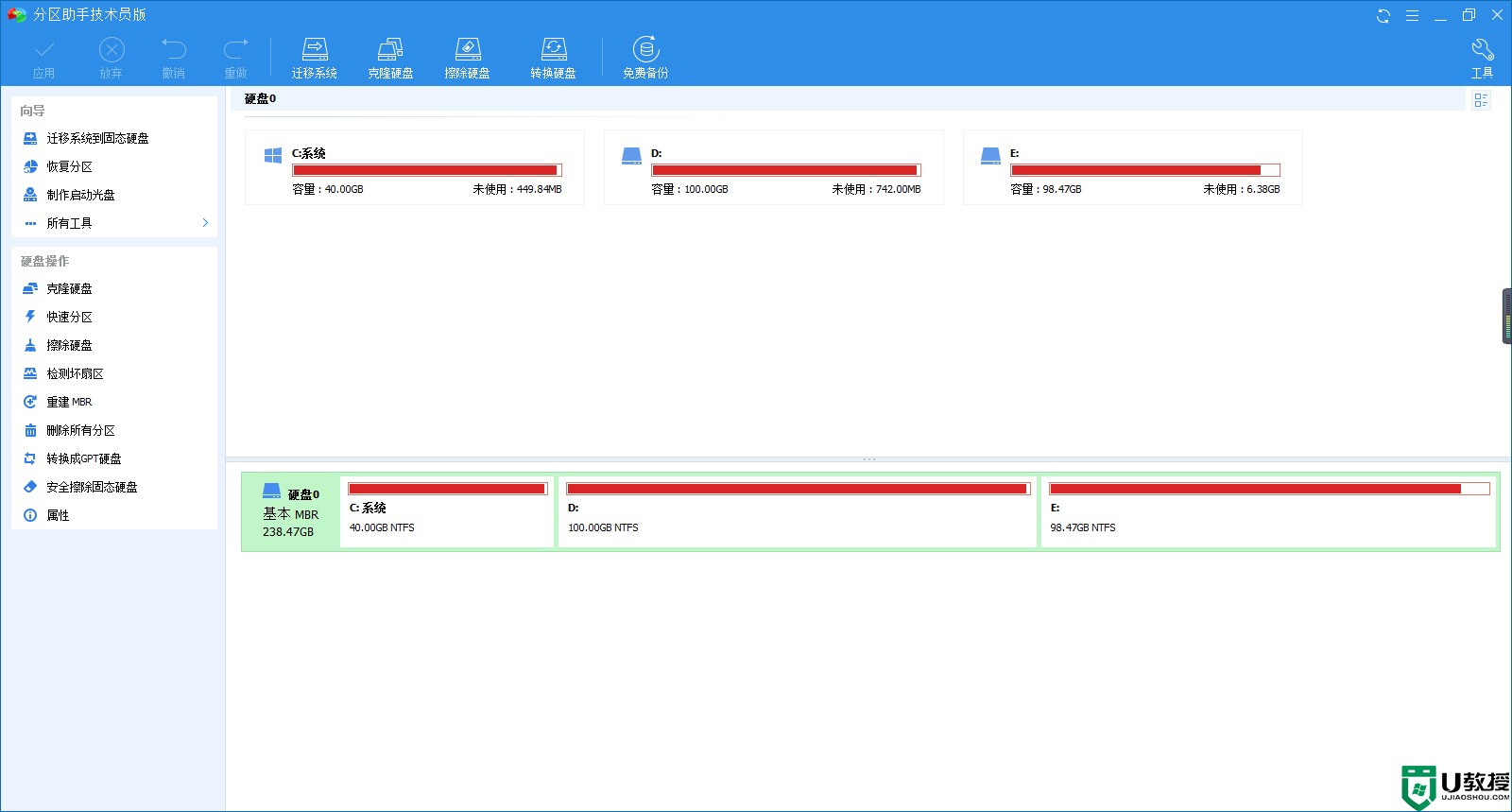This screenshot has height=812, width=1512.
Task: Click the side panel handle on right edge
Action: pyautogui.click(x=1507, y=317)
